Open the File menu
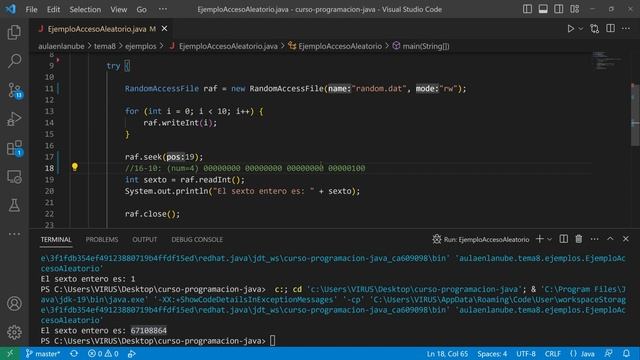The width and height of the screenshot is (640, 360). point(31,9)
